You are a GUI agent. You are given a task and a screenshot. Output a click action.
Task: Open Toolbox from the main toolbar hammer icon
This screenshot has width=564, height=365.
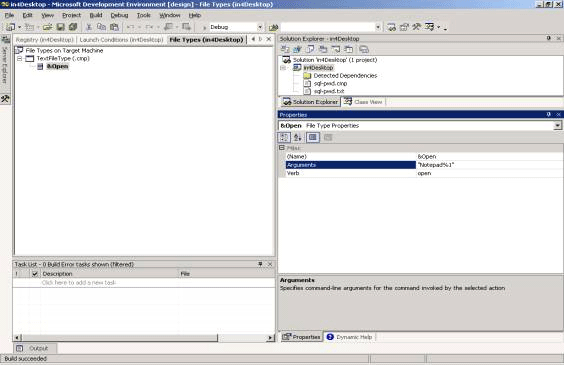tap(417, 27)
